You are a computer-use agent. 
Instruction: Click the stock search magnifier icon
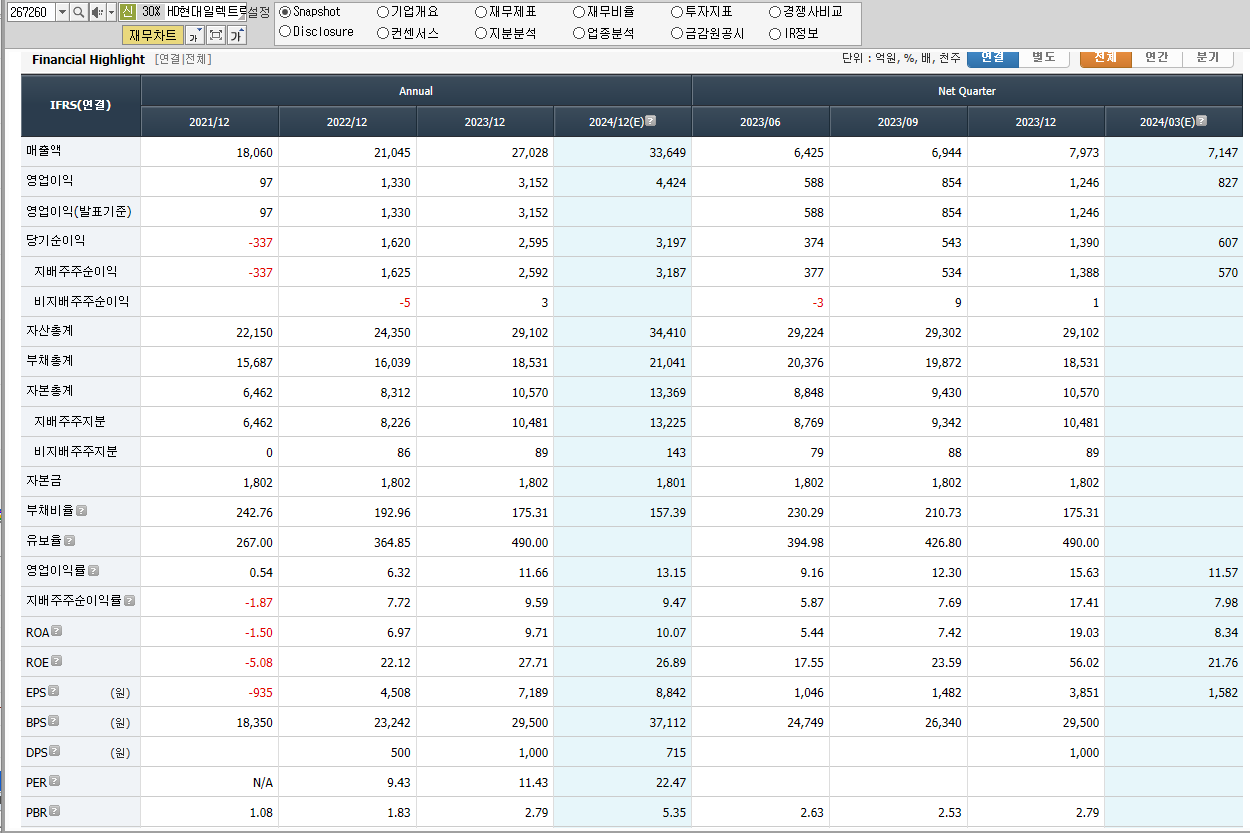(x=78, y=12)
